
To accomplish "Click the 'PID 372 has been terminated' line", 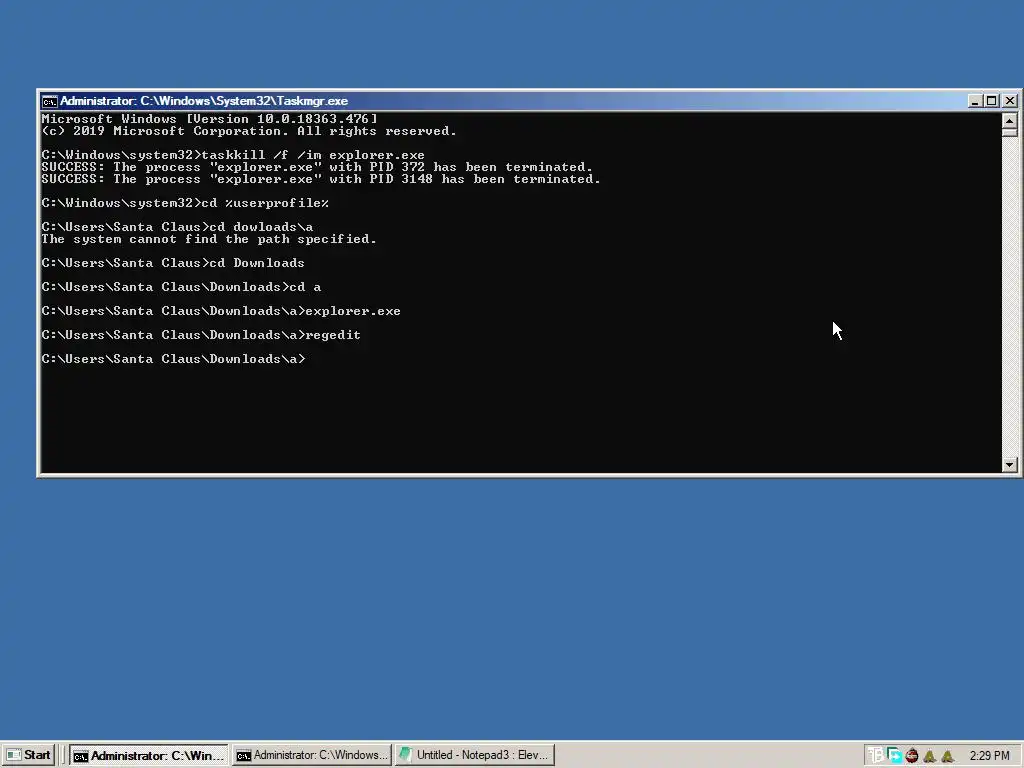I will click(317, 167).
